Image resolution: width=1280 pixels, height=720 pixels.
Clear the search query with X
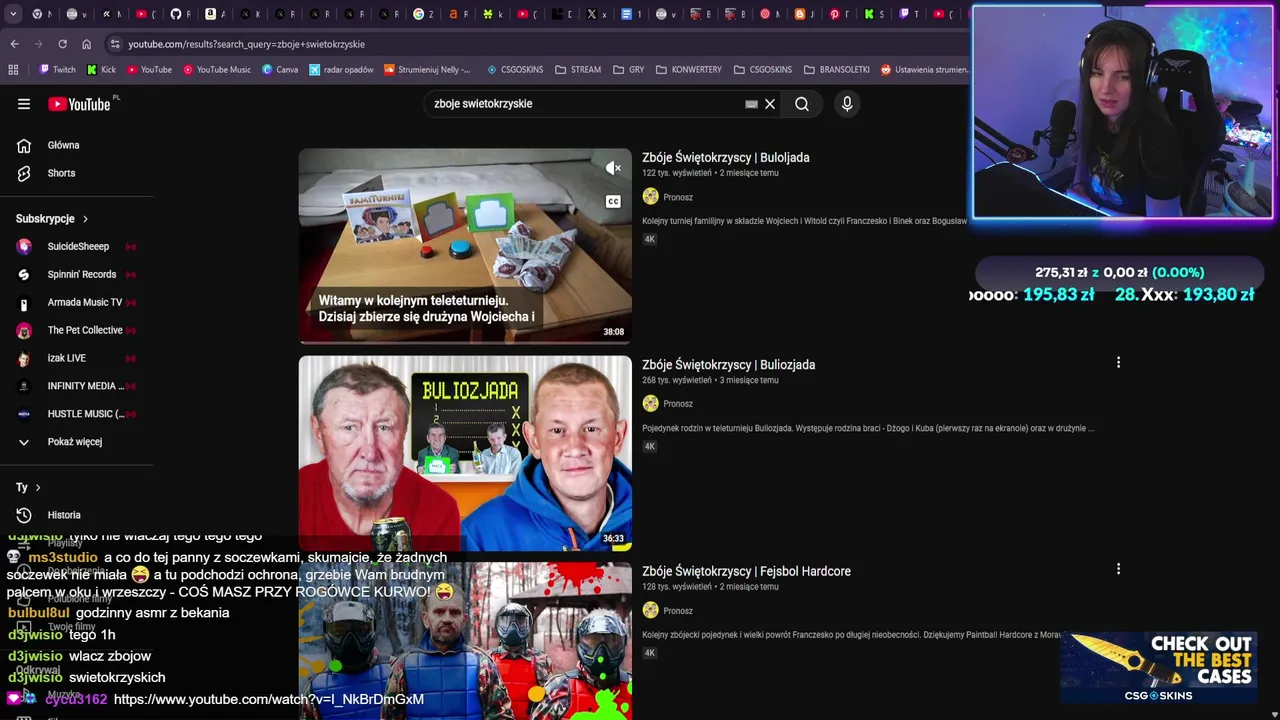pyautogui.click(x=770, y=104)
